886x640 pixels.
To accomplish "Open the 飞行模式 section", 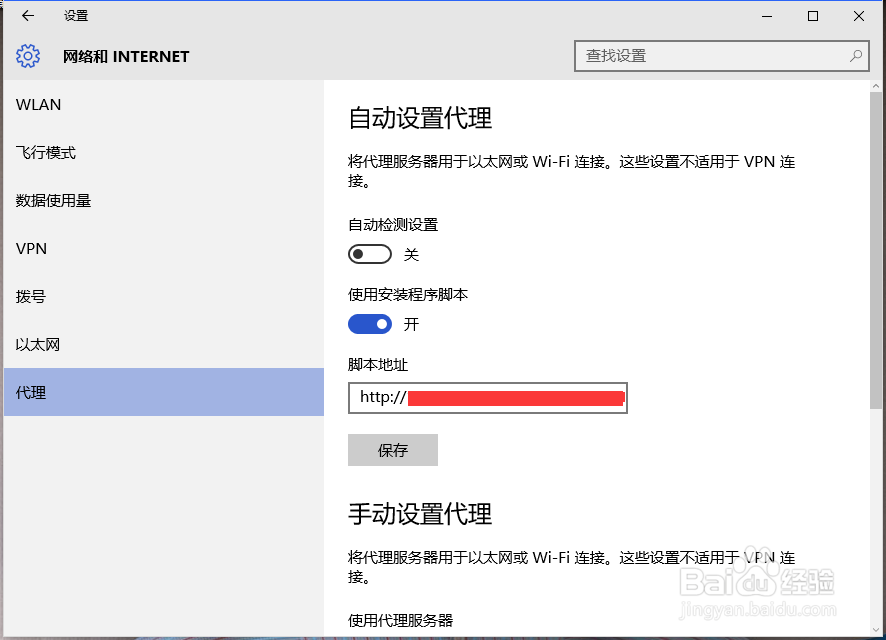I will [163, 153].
